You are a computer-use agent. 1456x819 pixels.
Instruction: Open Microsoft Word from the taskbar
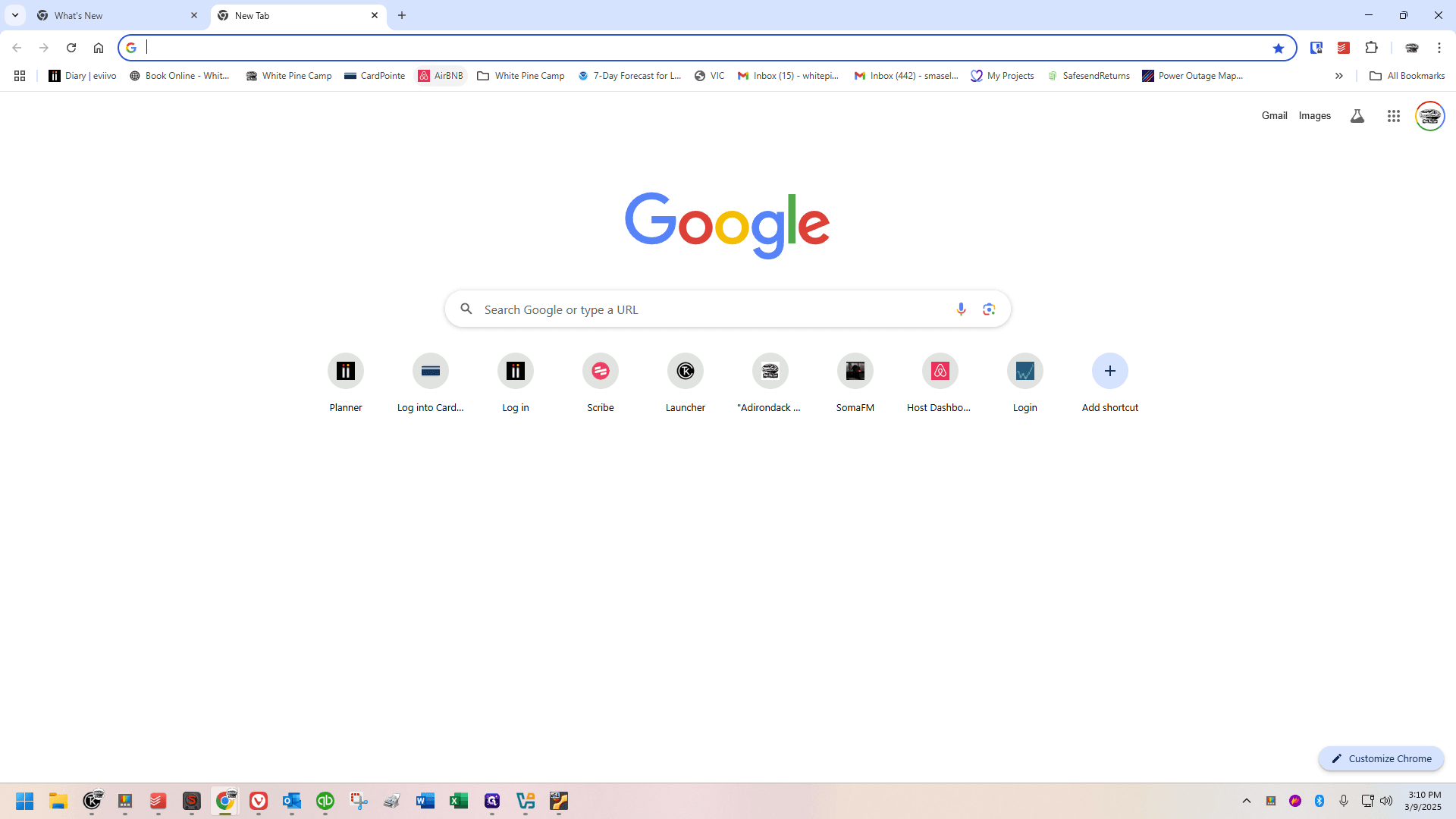click(425, 801)
